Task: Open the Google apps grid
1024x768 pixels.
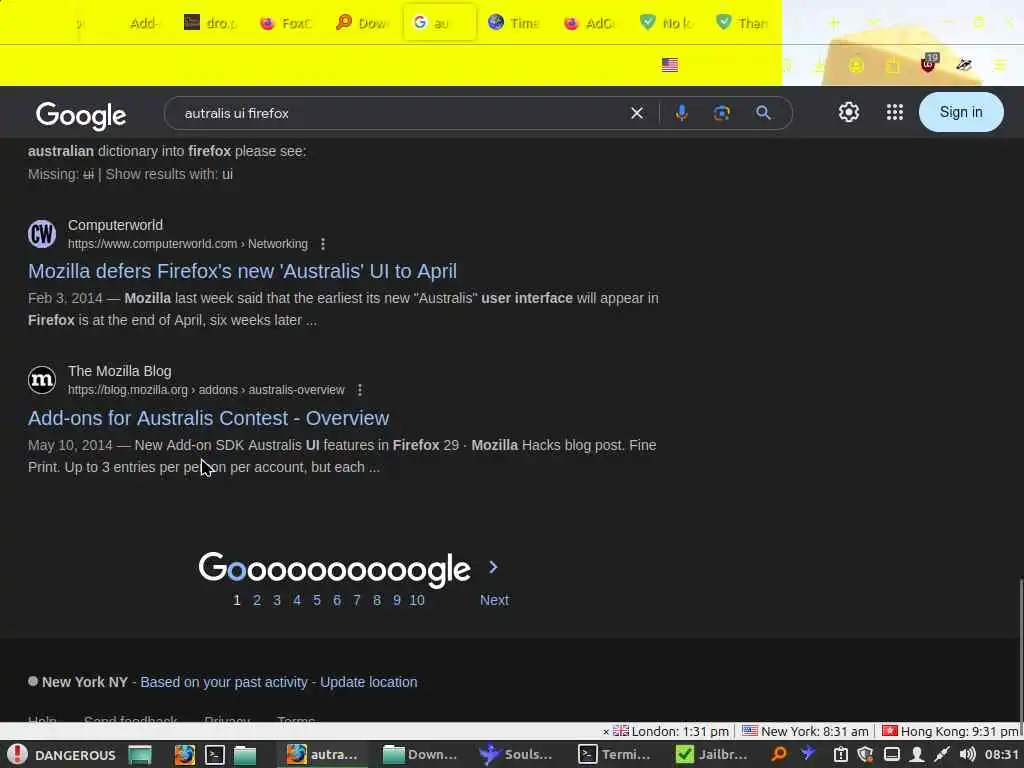Action: (895, 112)
